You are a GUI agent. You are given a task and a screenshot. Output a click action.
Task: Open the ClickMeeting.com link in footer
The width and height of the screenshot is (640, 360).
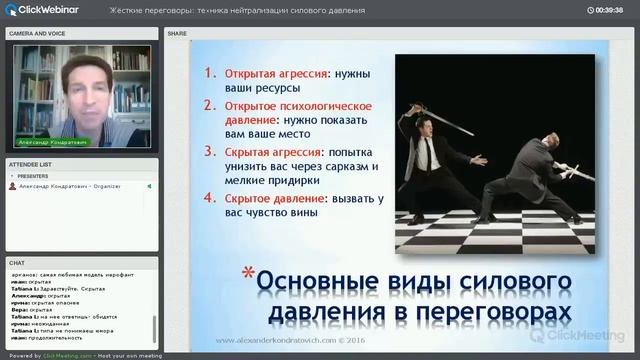67,356
